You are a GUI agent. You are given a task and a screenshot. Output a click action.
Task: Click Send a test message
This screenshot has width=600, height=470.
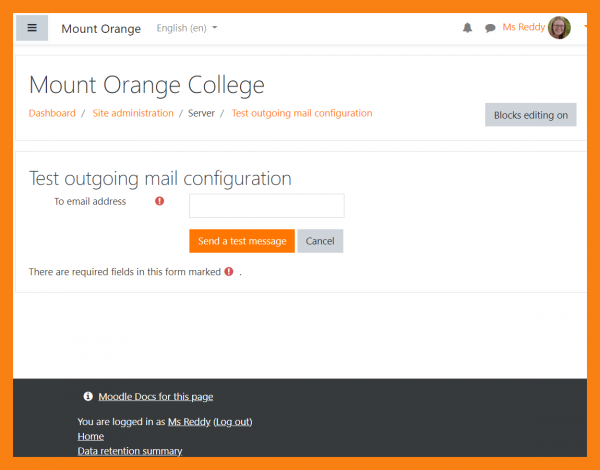tap(242, 241)
